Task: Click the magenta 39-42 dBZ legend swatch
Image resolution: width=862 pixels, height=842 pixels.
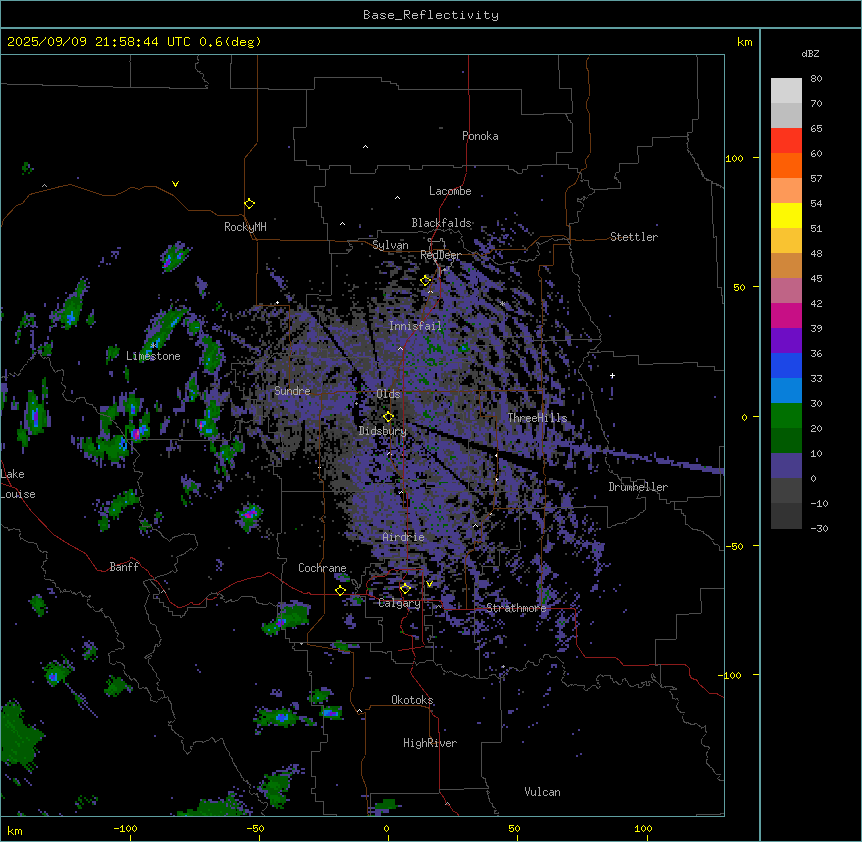Action: (786, 315)
